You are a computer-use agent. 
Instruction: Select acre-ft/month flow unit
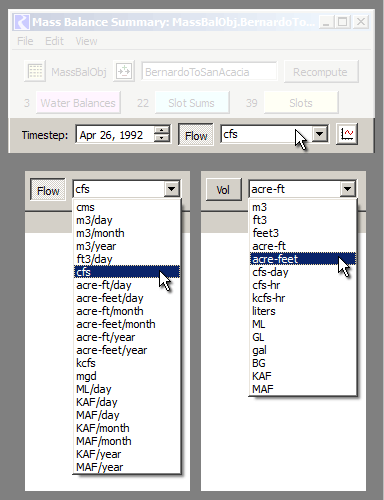(127, 311)
